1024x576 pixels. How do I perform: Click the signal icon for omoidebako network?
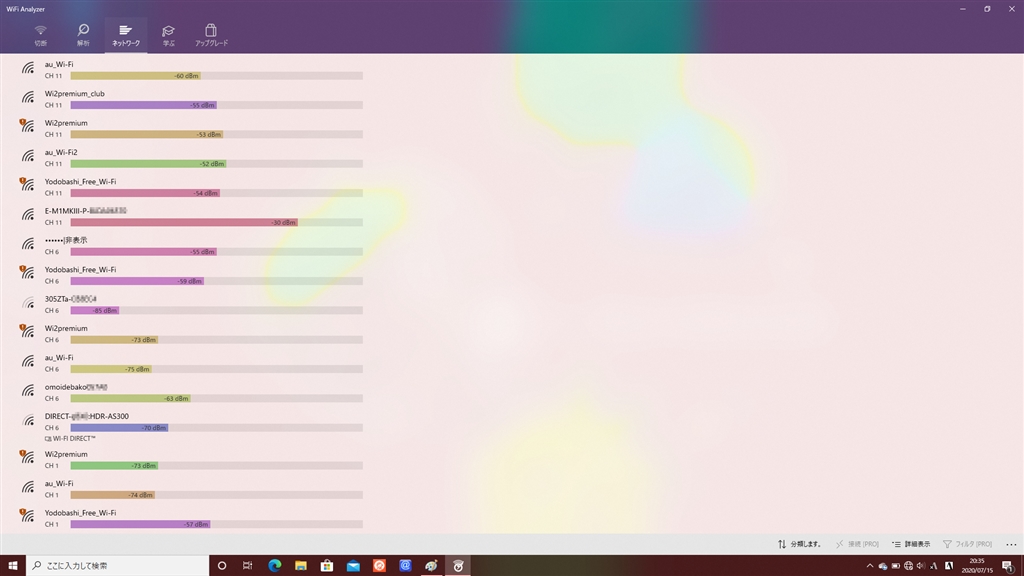click(27, 392)
